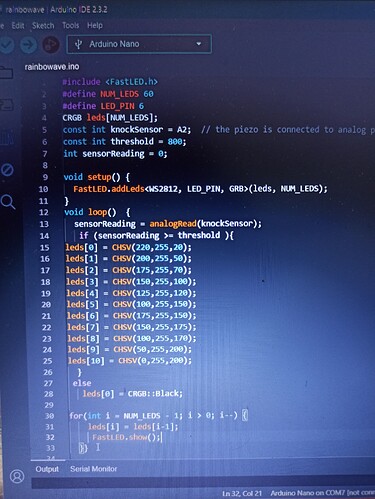Open the Sketchbook folder sidebar icon

point(7,72)
